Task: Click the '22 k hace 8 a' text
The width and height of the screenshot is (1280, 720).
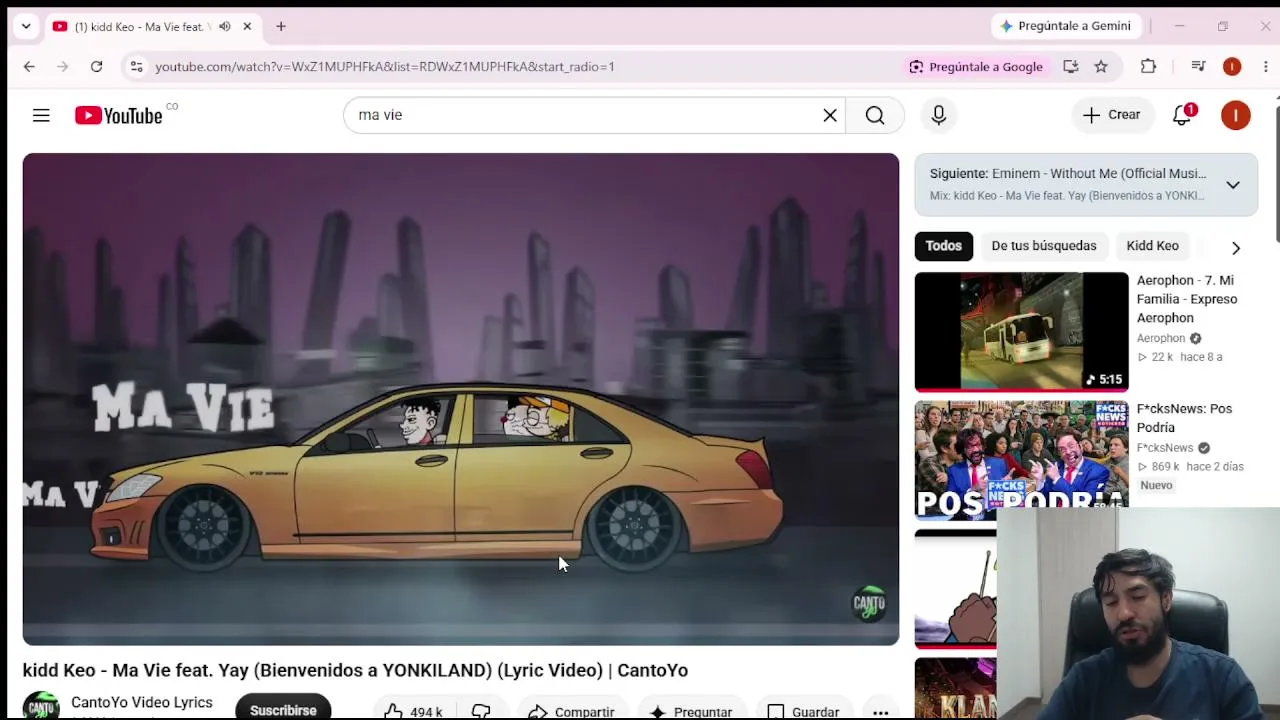Action: click(1179, 357)
